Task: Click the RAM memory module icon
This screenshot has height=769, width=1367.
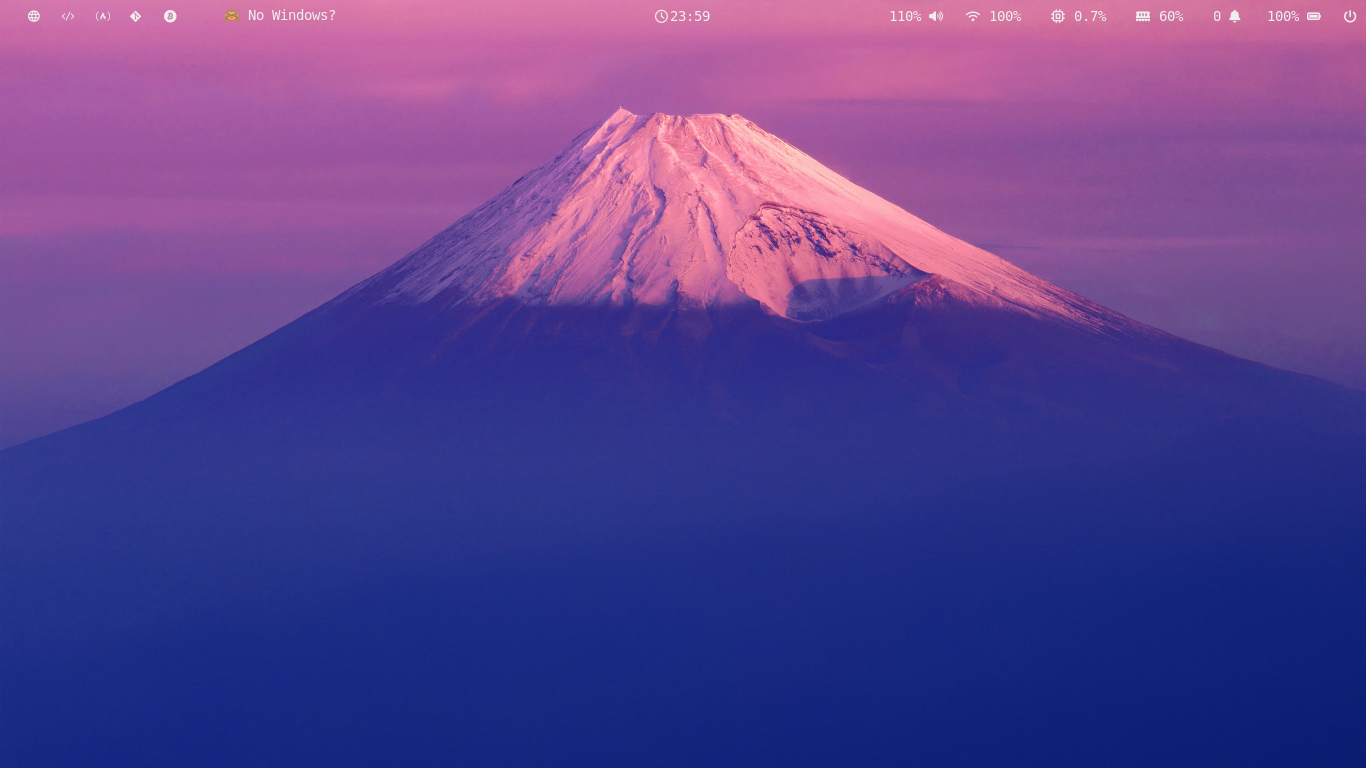Action: click(1143, 16)
